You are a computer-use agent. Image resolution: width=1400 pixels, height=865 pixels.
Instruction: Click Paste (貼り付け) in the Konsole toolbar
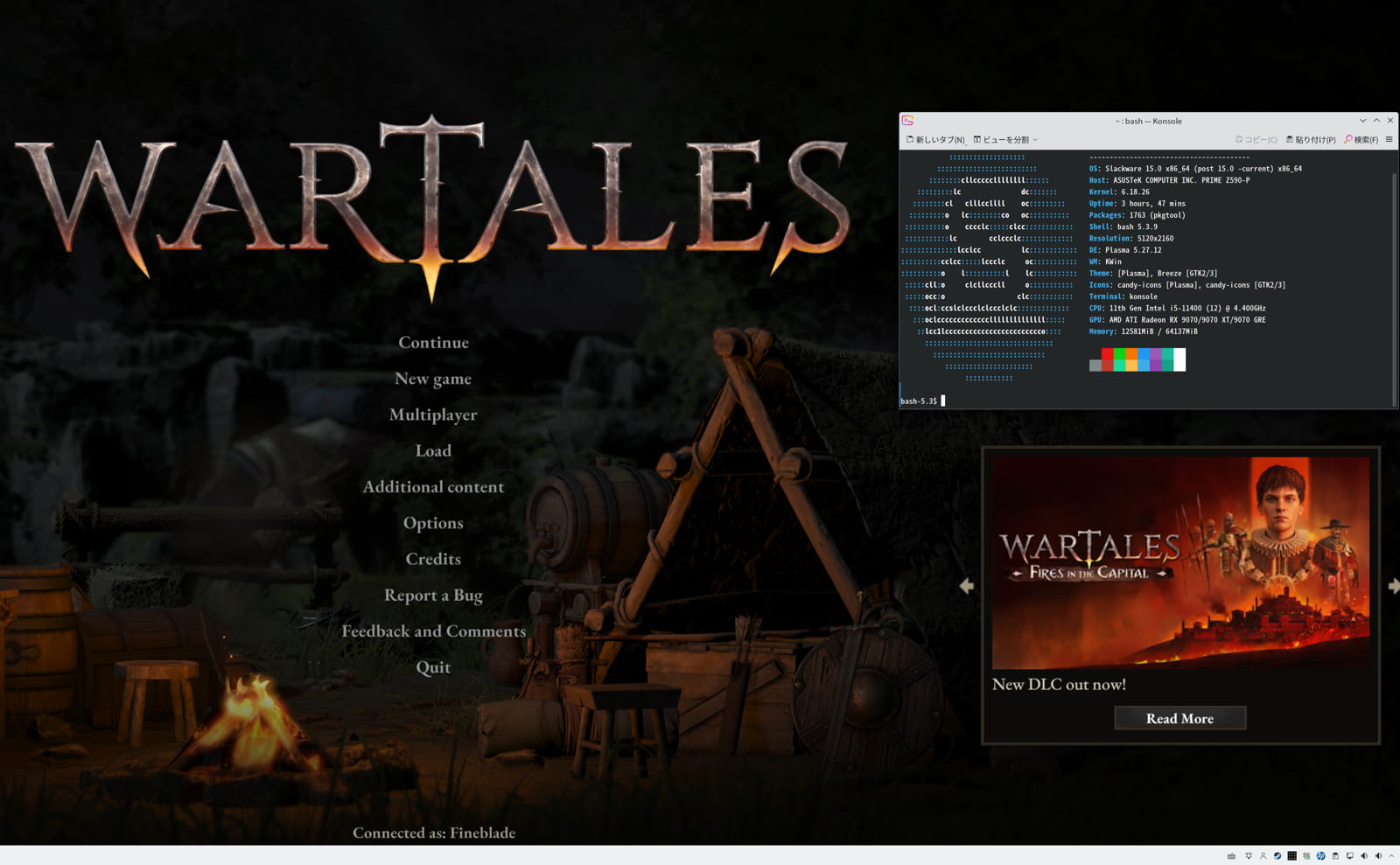[x=1311, y=140]
